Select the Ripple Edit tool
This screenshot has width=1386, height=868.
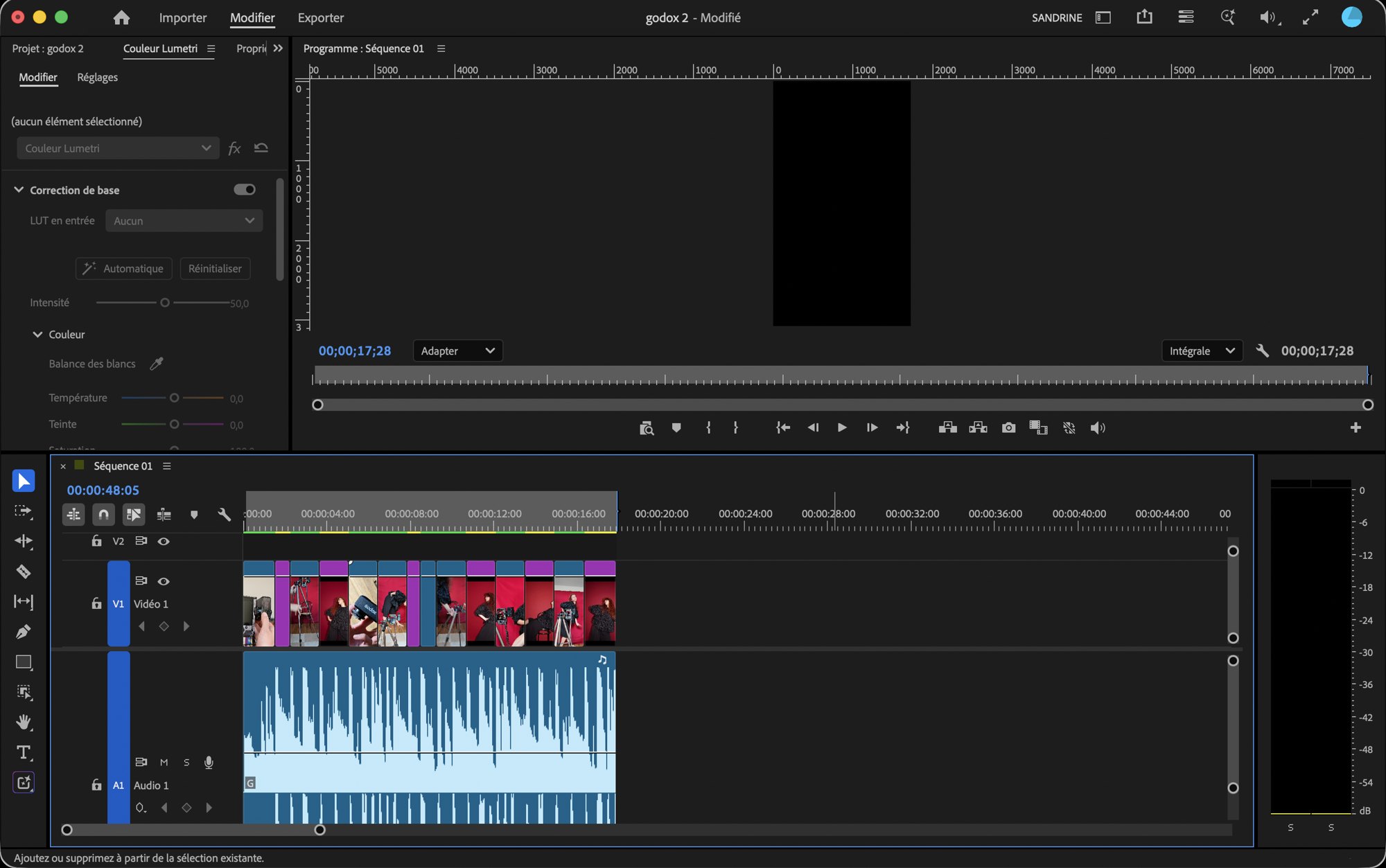[24, 541]
